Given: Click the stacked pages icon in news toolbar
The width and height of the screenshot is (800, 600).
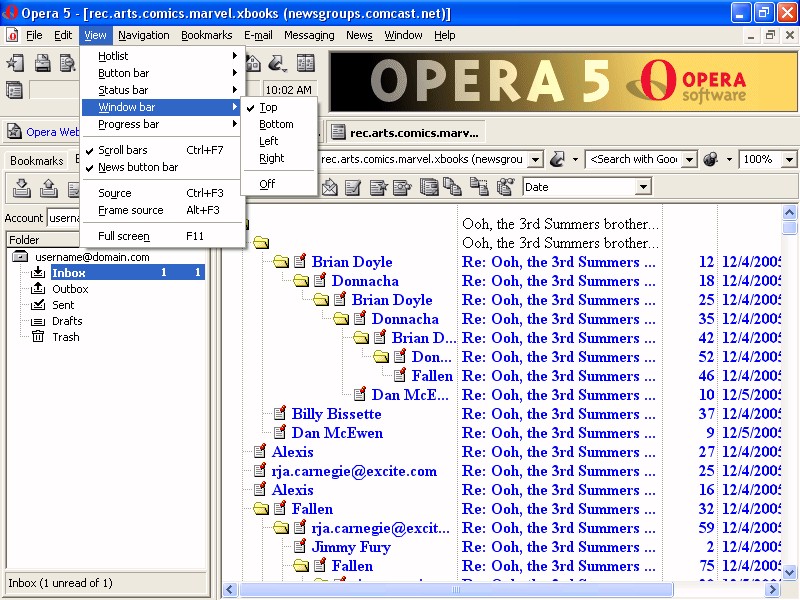Looking at the screenshot, I should pos(429,187).
